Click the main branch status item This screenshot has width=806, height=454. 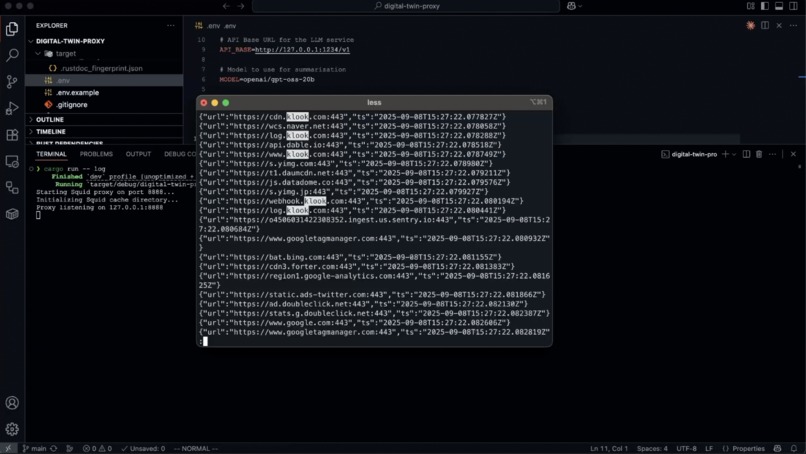[x=34, y=448]
